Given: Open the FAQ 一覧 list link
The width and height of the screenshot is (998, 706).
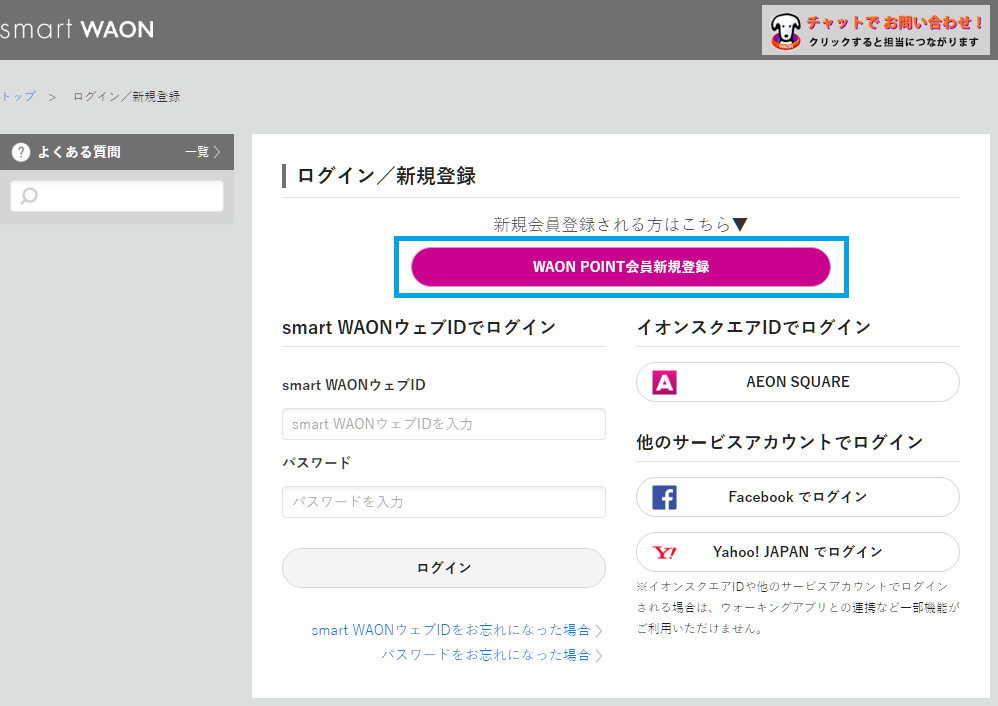Looking at the screenshot, I should 203,152.
